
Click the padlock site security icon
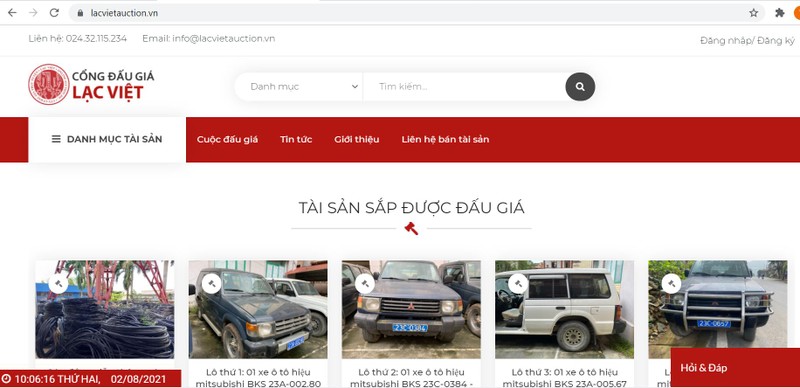click(80, 13)
